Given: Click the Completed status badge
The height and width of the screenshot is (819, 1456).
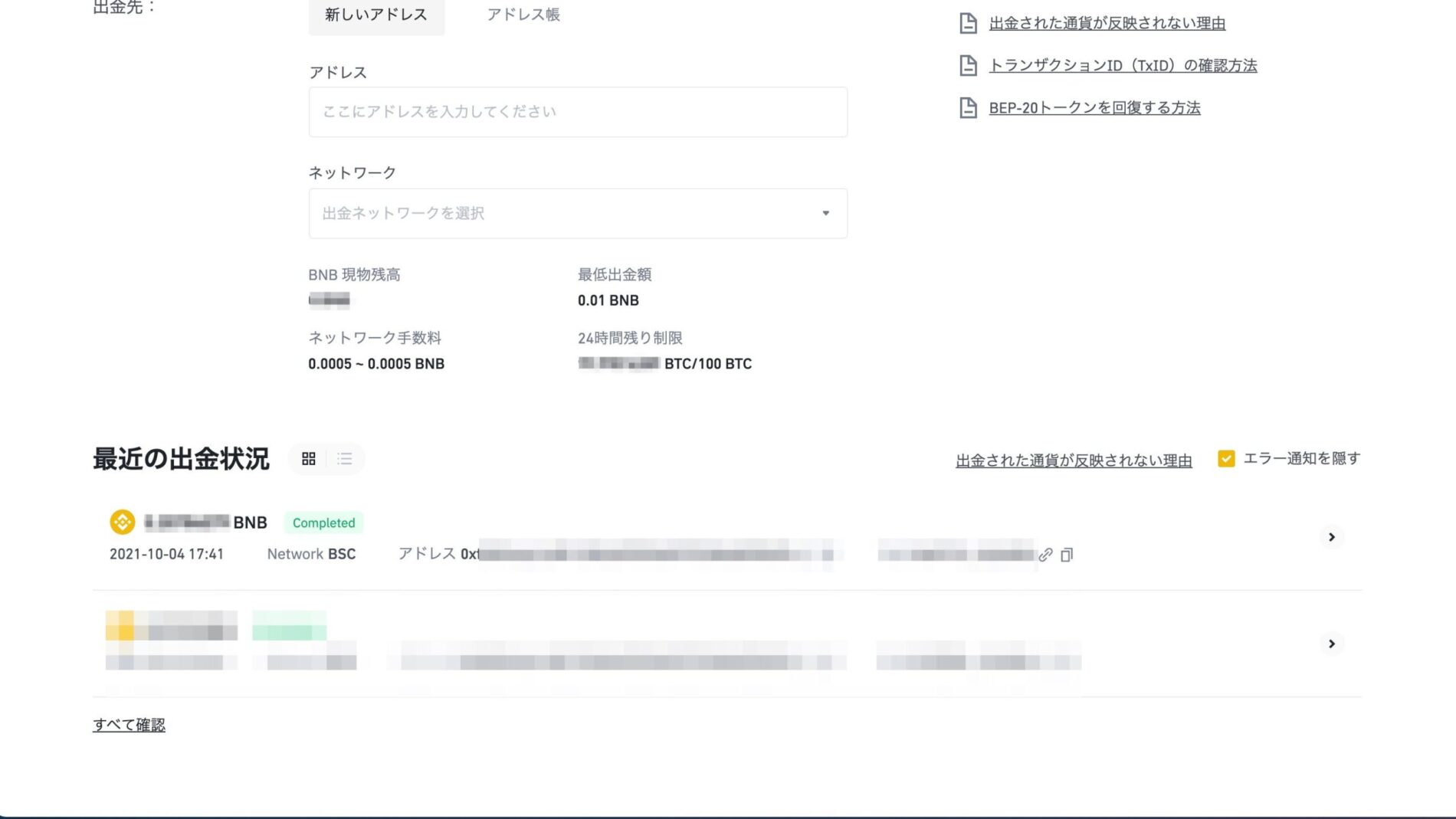Looking at the screenshot, I should [323, 523].
